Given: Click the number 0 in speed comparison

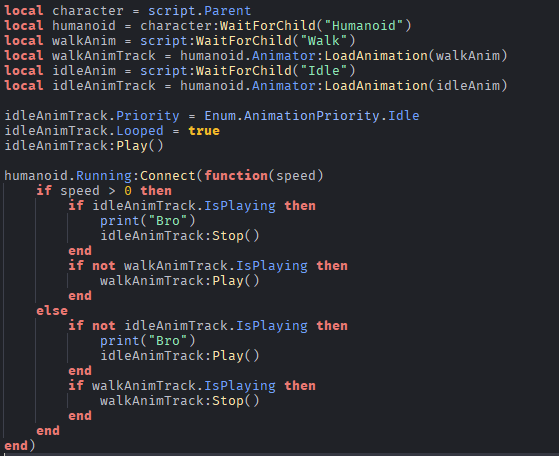Looking at the screenshot, I should (x=128, y=191).
